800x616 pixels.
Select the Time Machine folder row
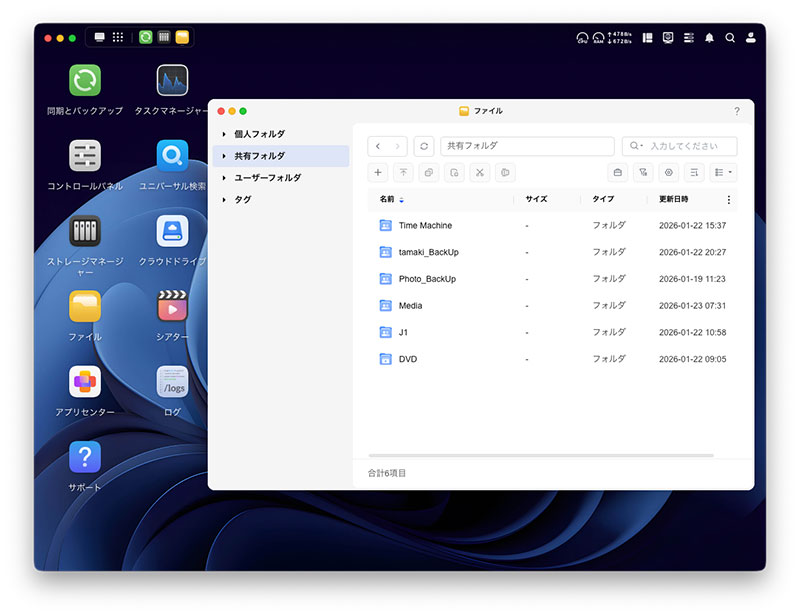425,226
